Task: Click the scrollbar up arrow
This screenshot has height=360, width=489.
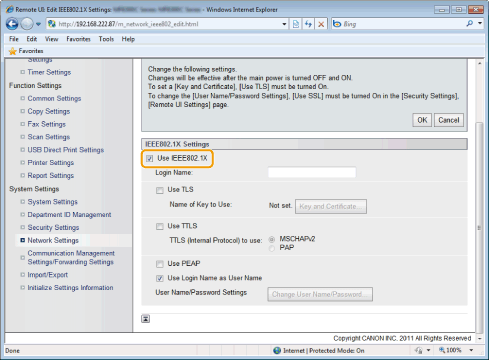Action: point(479,63)
